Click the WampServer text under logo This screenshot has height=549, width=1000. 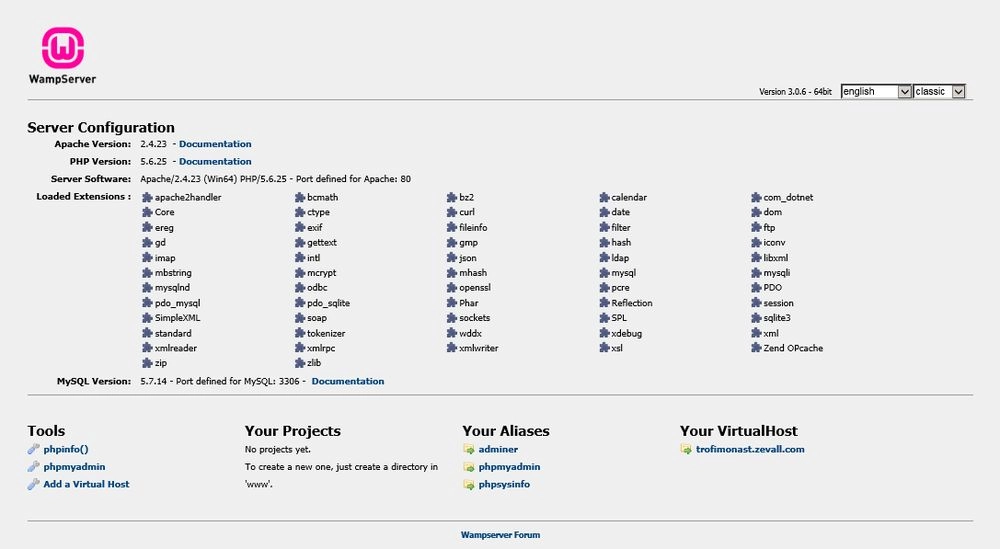click(x=62, y=79)
